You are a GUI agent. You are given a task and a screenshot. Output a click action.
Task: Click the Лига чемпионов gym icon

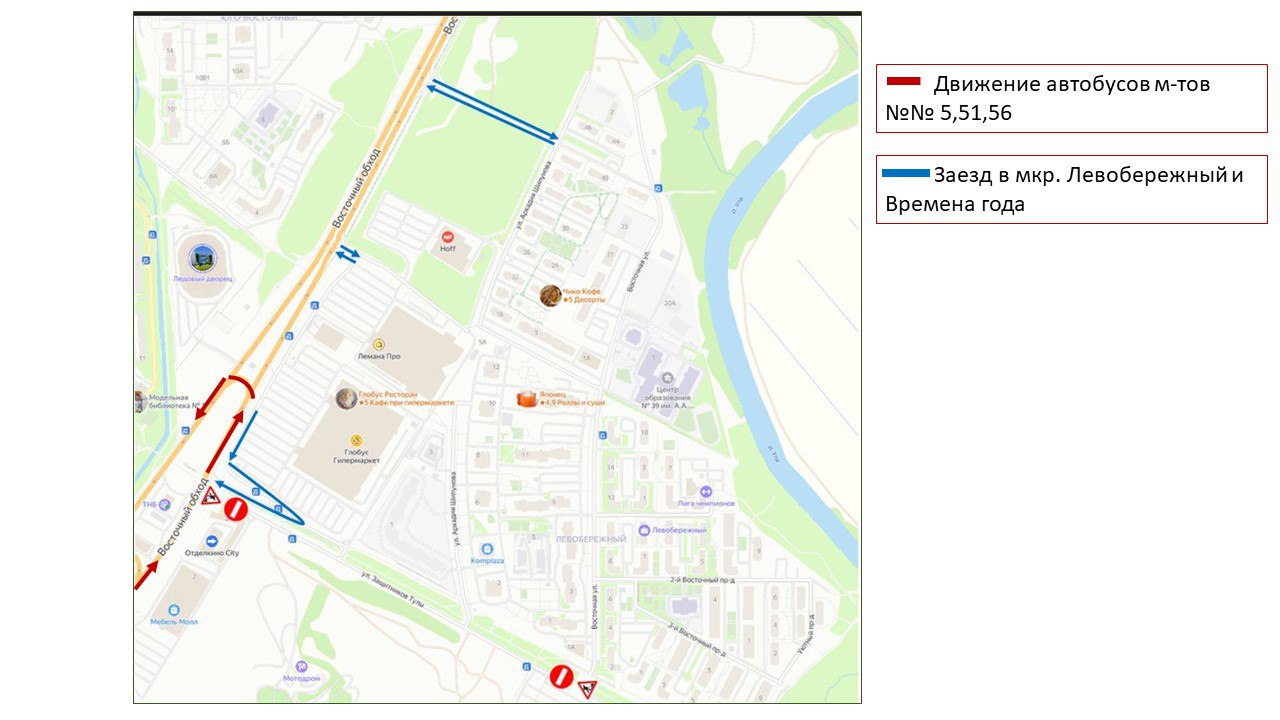(x=706, y=491)
